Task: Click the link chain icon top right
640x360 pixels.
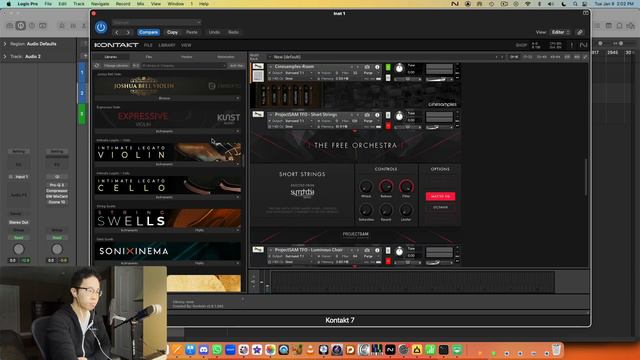Action: (580, 32)
